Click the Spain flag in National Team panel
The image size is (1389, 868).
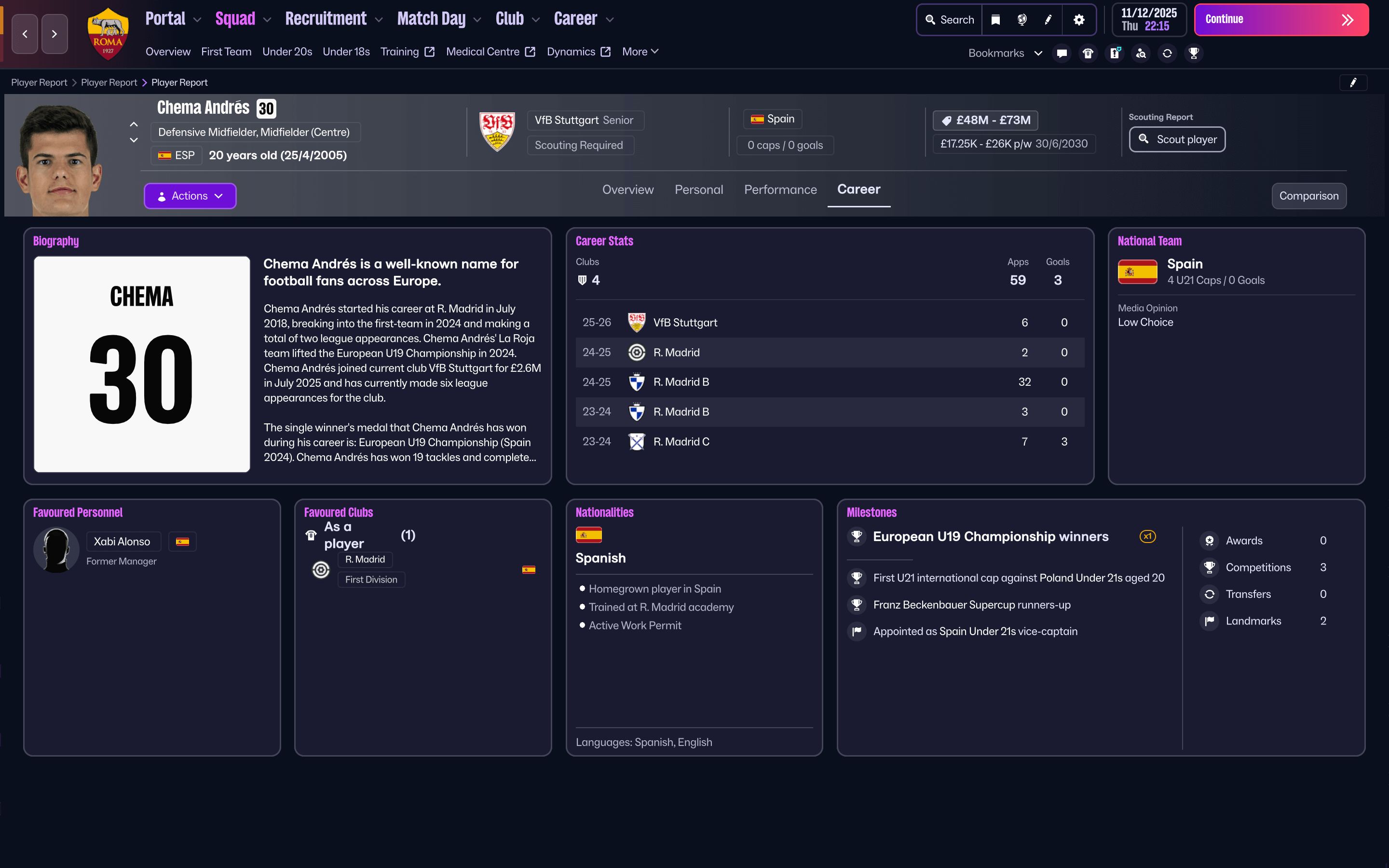coord(1138,271)
